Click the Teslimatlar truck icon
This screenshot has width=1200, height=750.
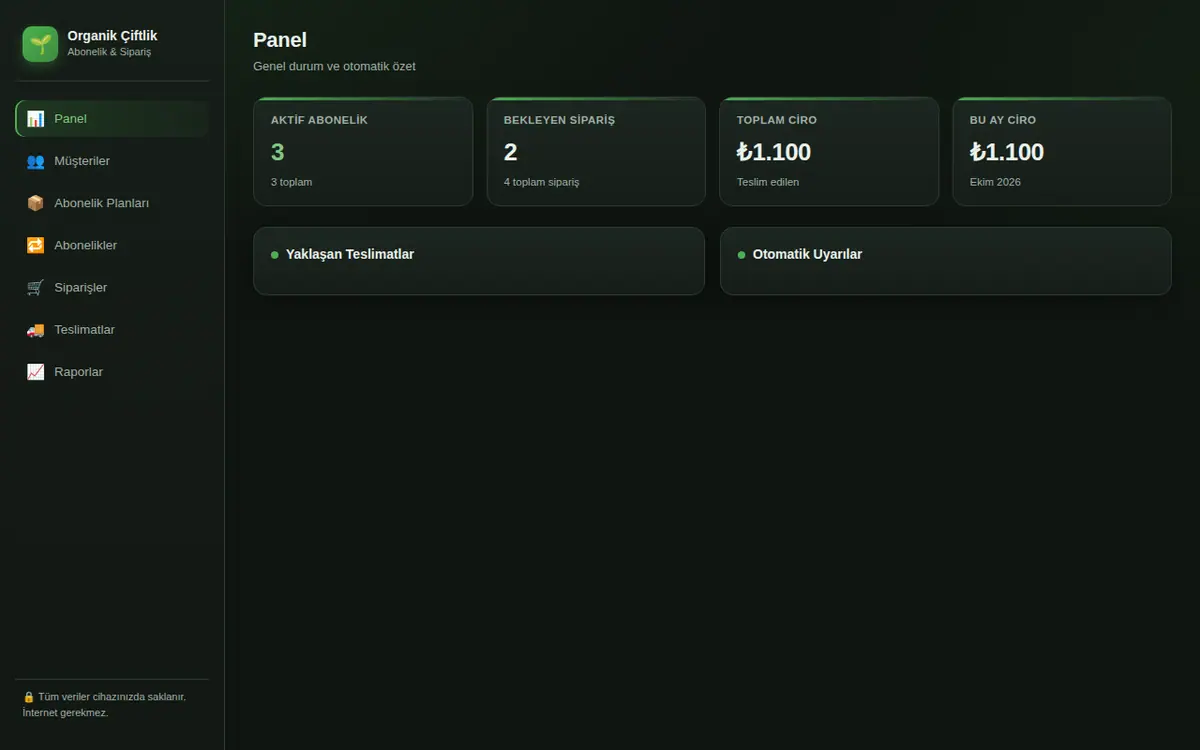[35, 329]
